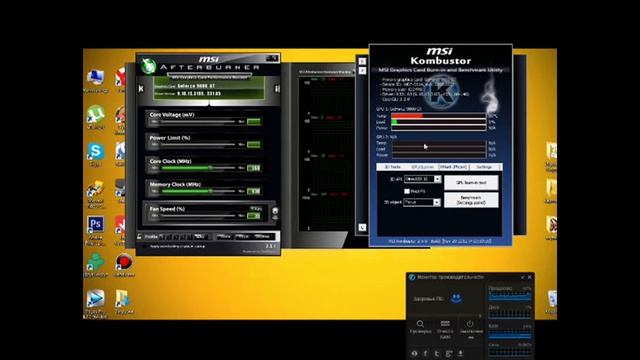Click the first bottom-row icon in performance monitor
This screenshot has width=640, height=360.
[414, 353]
